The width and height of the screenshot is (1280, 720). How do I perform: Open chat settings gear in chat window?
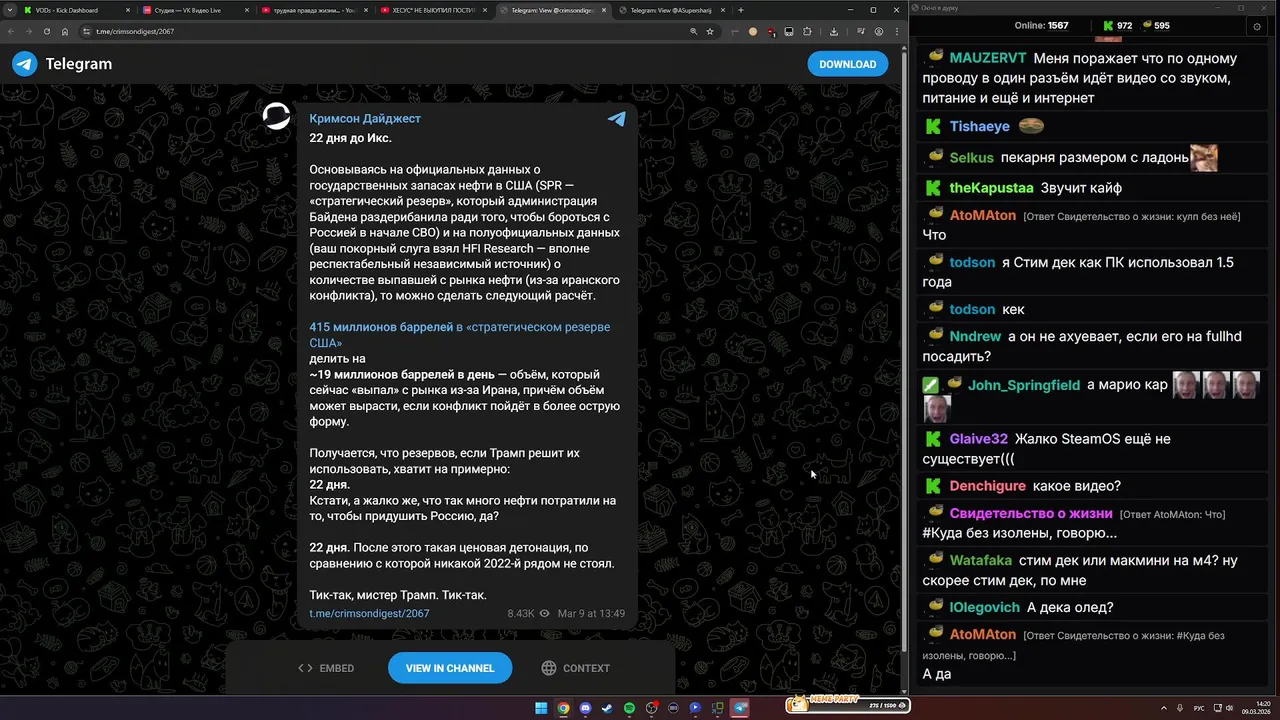point(1256,26)
